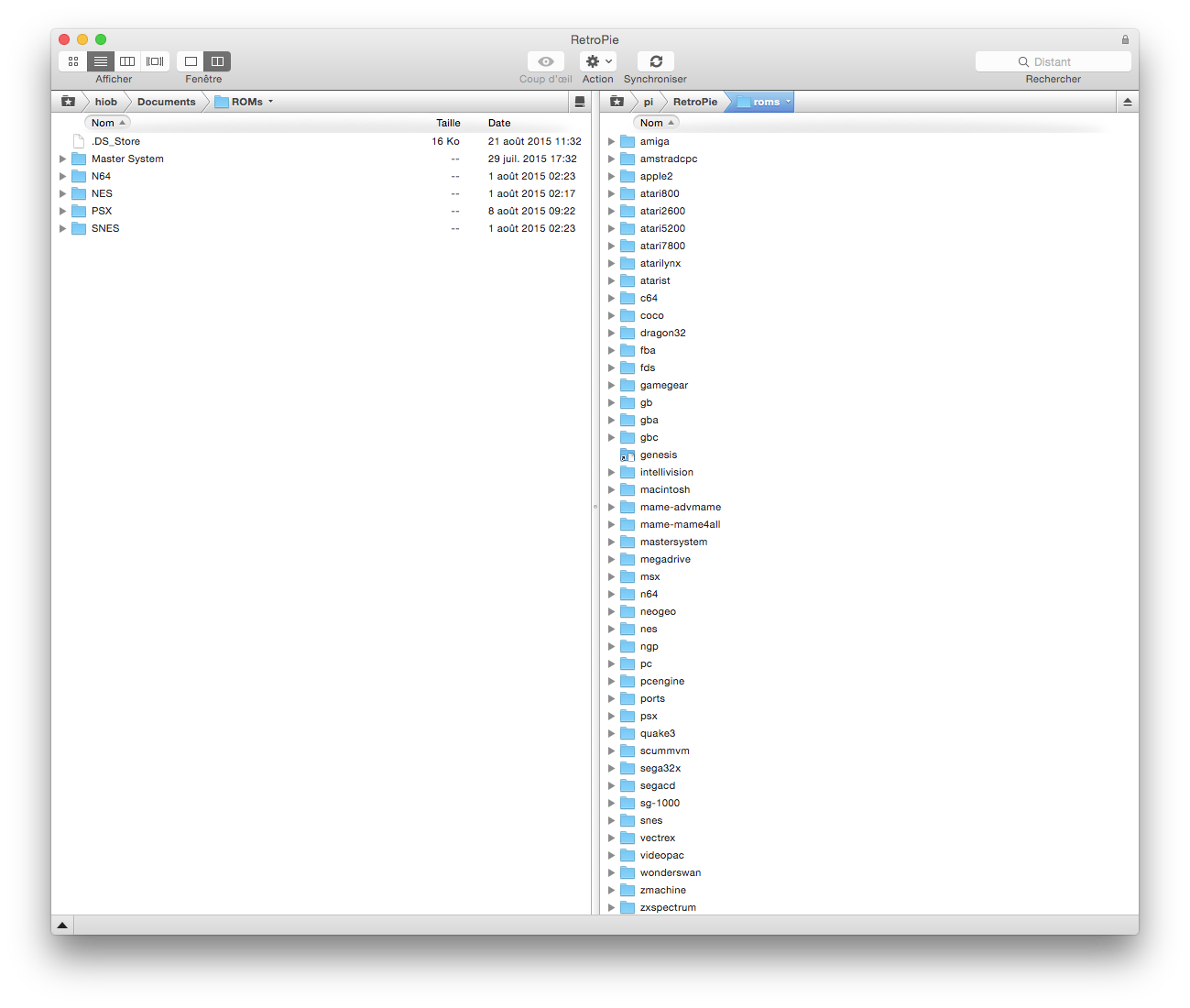This screenshot has height=1008, width=1190.
Task: Switch to list view
Action: 101,61
